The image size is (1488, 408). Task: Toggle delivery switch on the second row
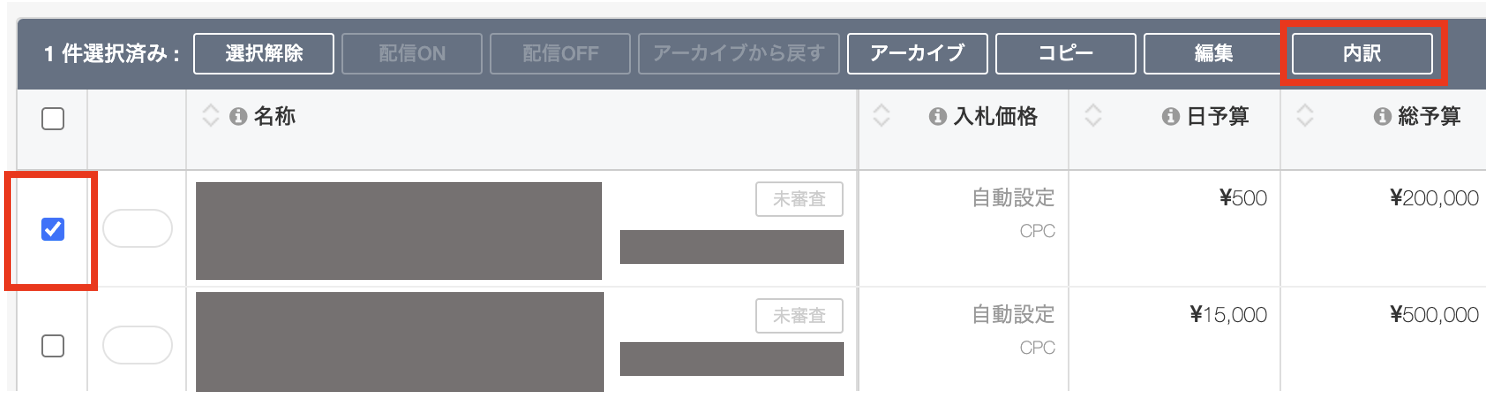click(137, 346)
